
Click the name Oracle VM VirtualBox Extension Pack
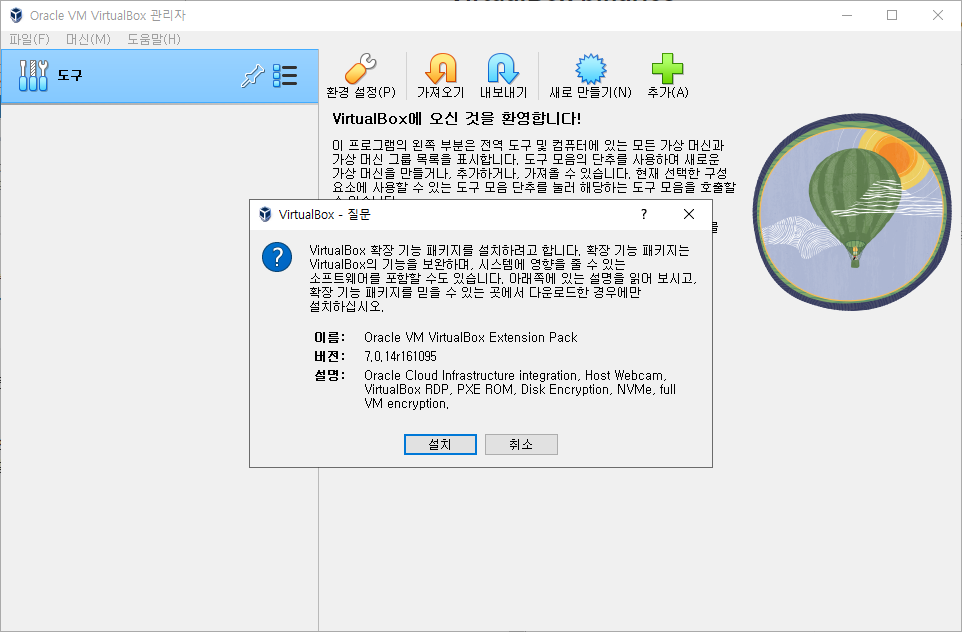(x=471, y=337)
